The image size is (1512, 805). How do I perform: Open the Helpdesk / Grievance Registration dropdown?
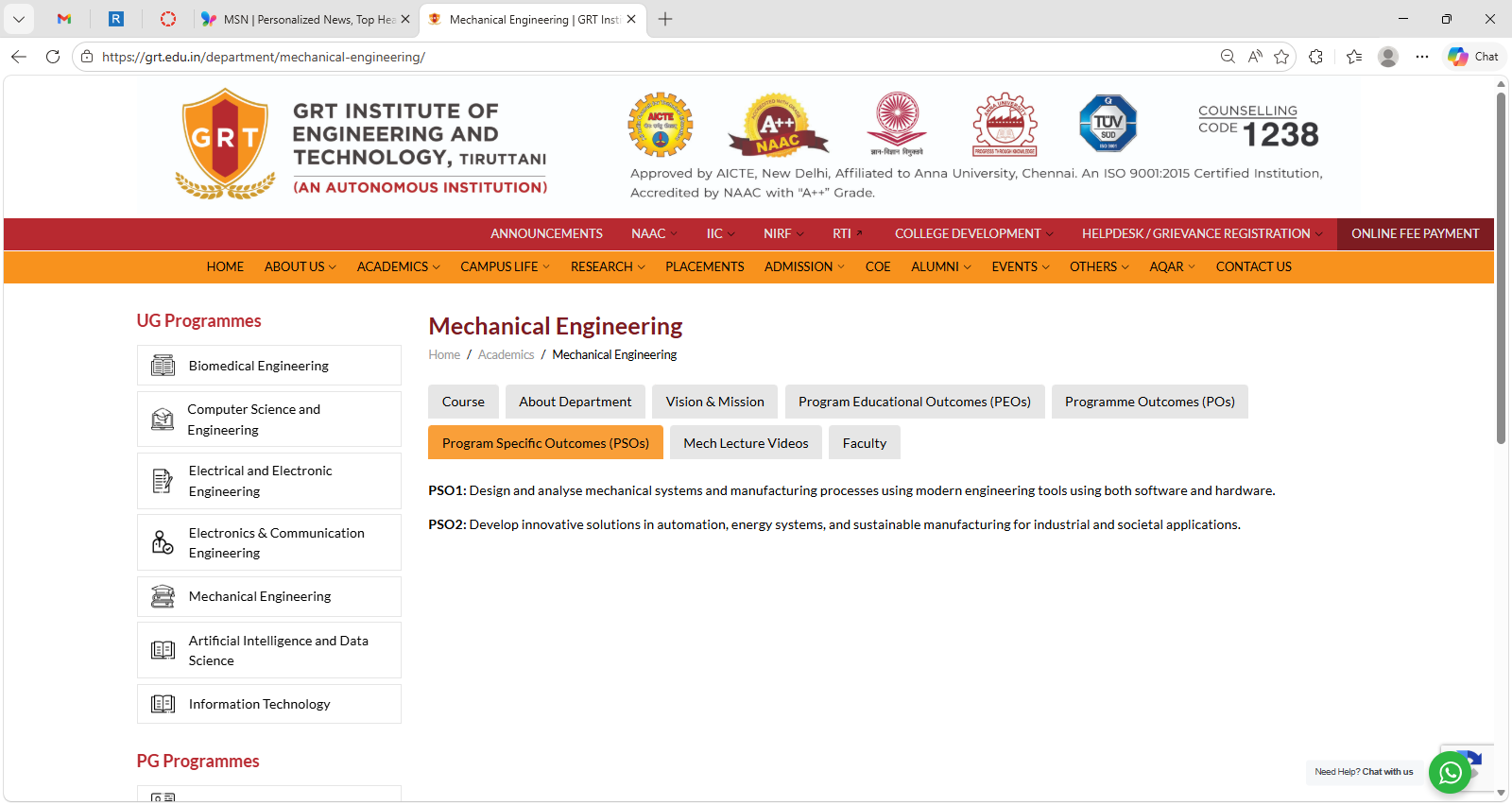[x=1201, y=233]
